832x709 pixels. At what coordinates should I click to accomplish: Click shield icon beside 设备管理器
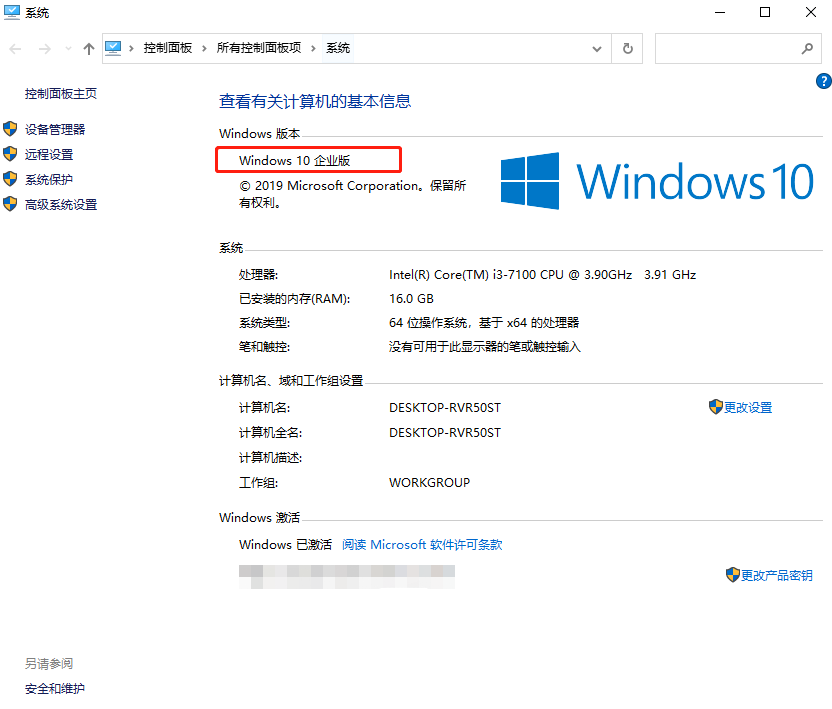10,129
